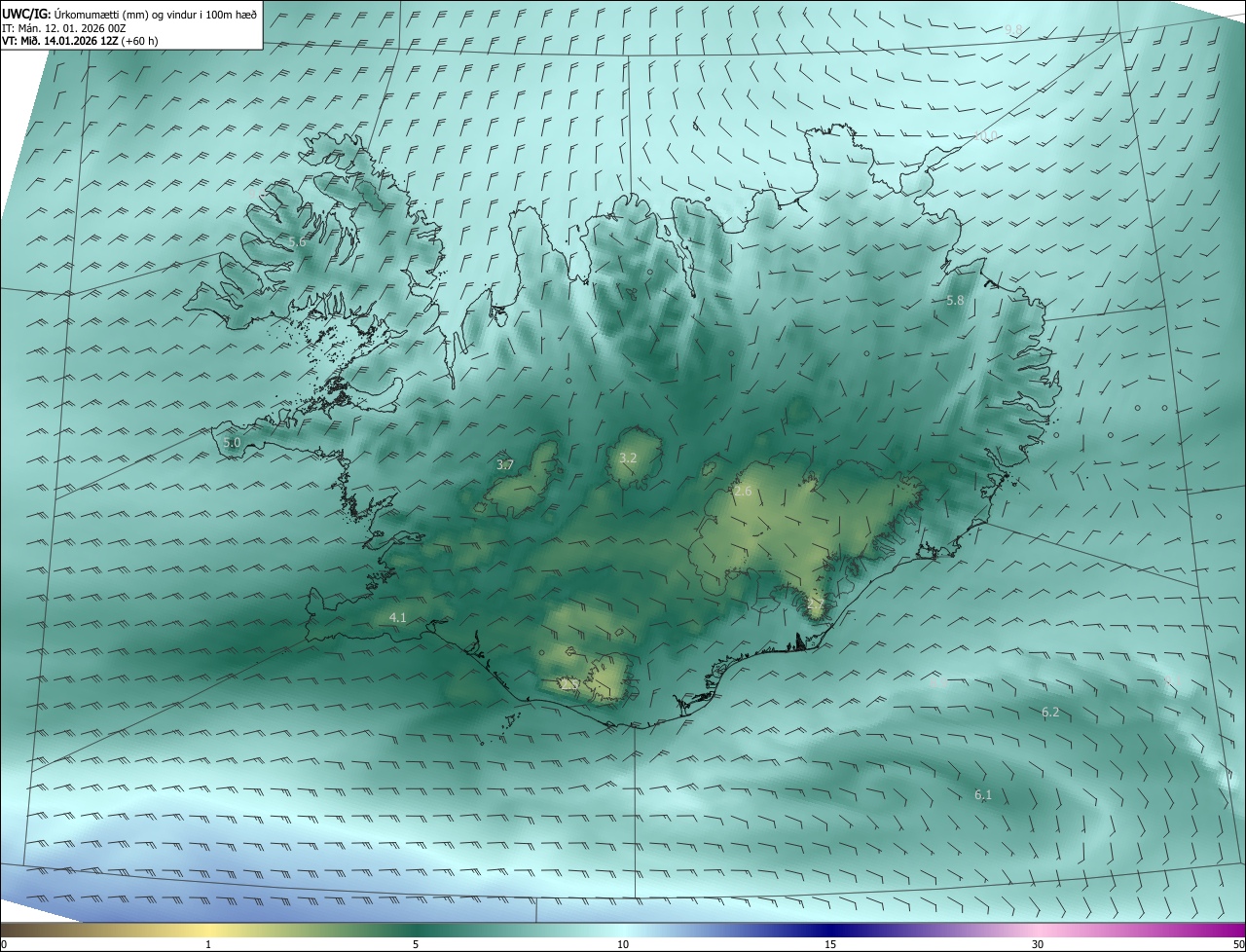Click the legend tick label 5
Screen dimensions: 1246x952
pyautogui.click(x=416, y=944)
